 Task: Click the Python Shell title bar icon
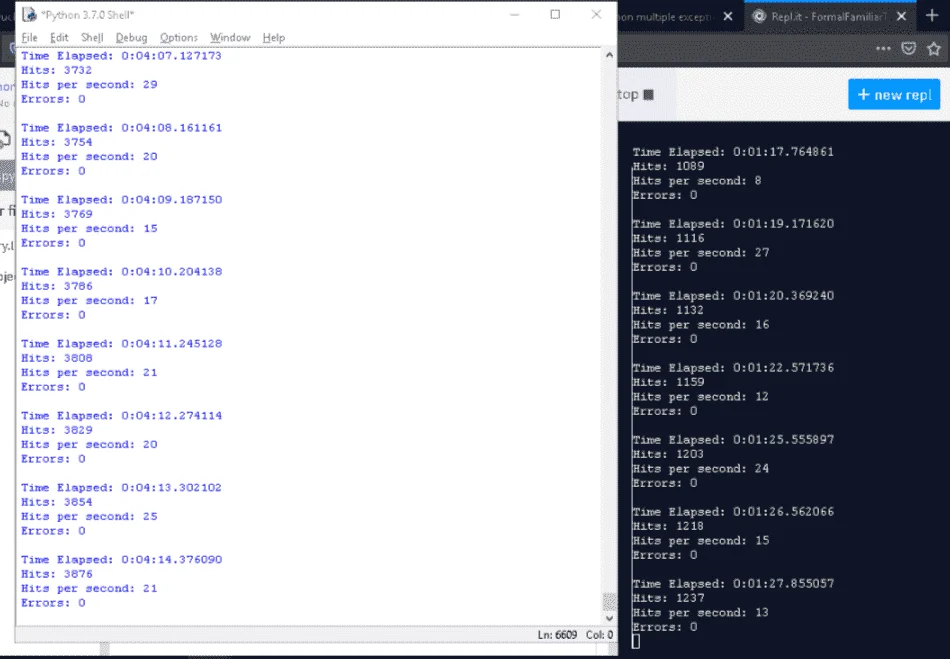(x=28, y=15)
